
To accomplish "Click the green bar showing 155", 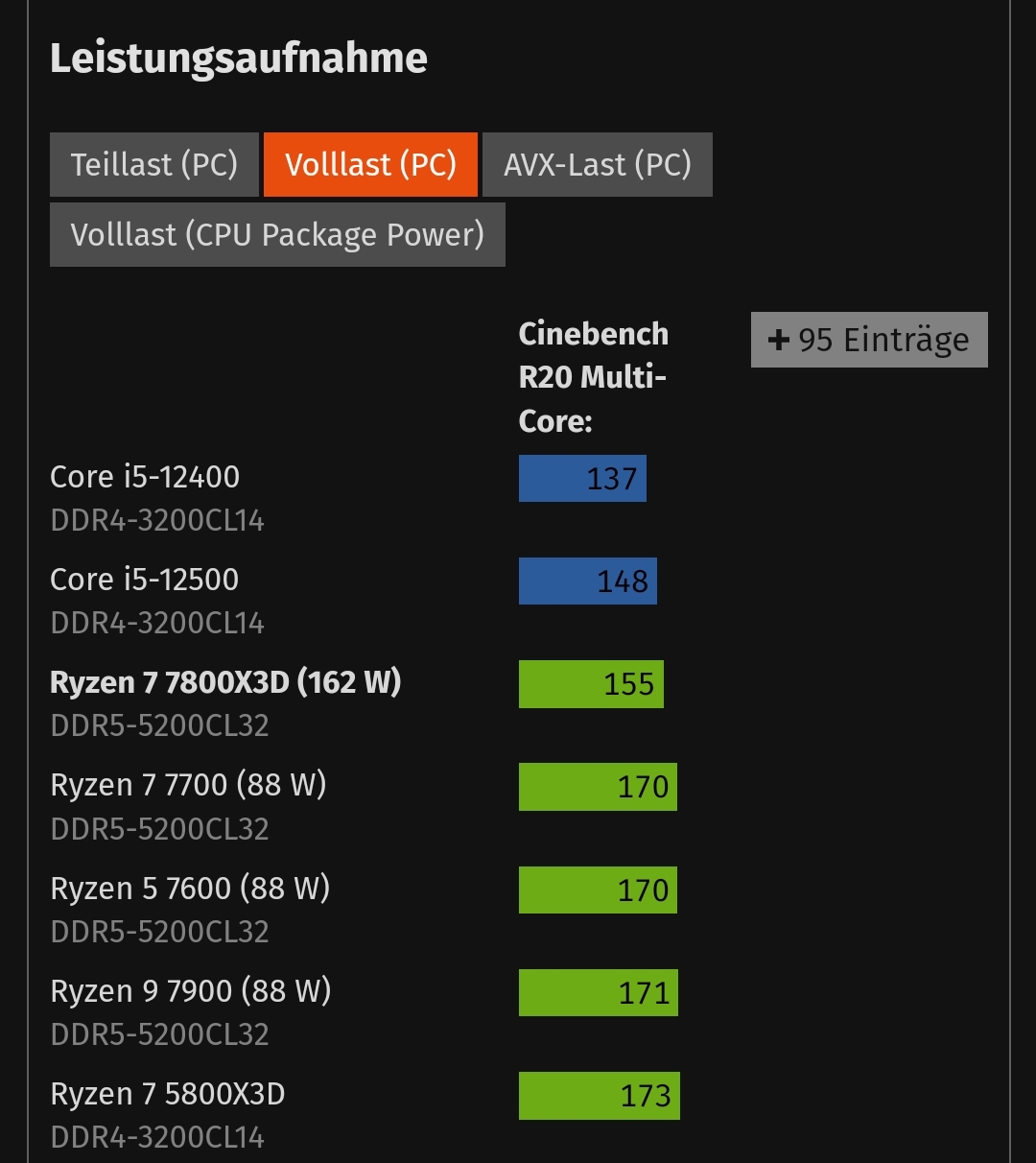I will (x=591, y=684).
